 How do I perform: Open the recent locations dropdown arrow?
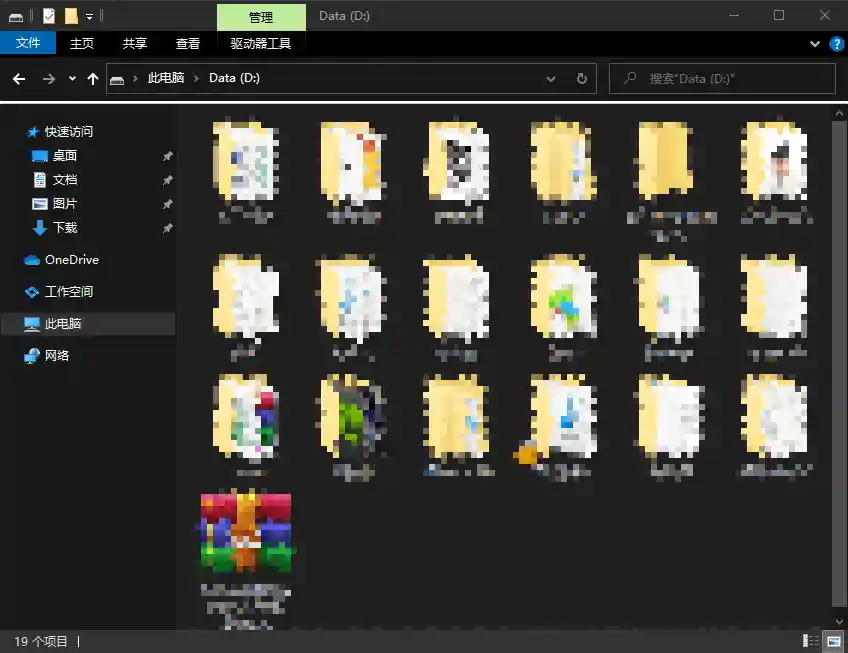[72, 79]
